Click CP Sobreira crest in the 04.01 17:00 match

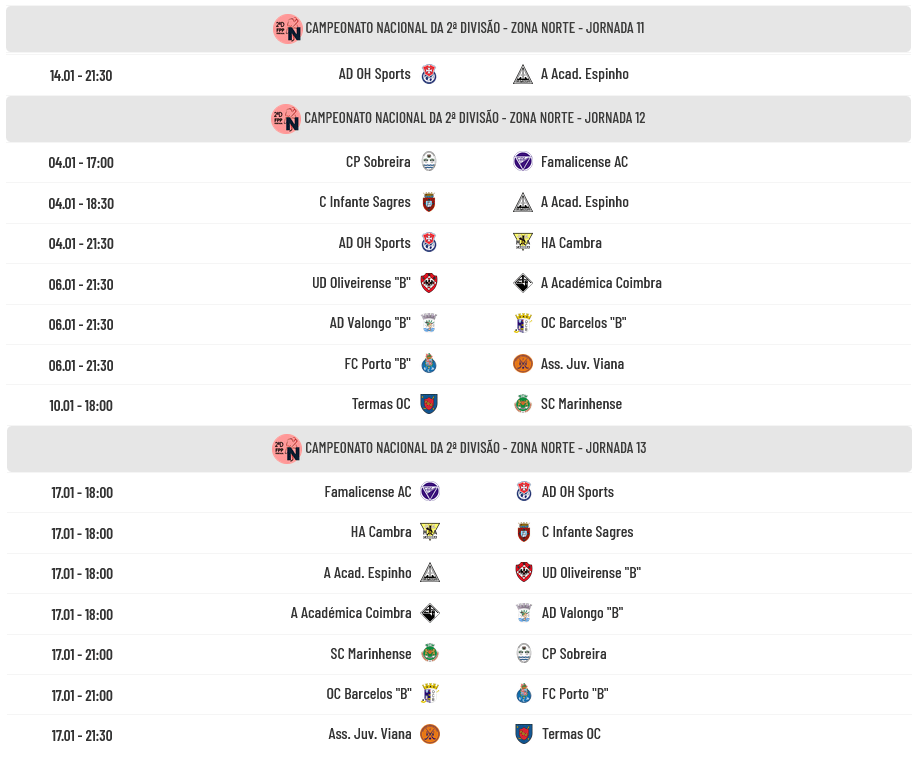(x=429, y=162)
